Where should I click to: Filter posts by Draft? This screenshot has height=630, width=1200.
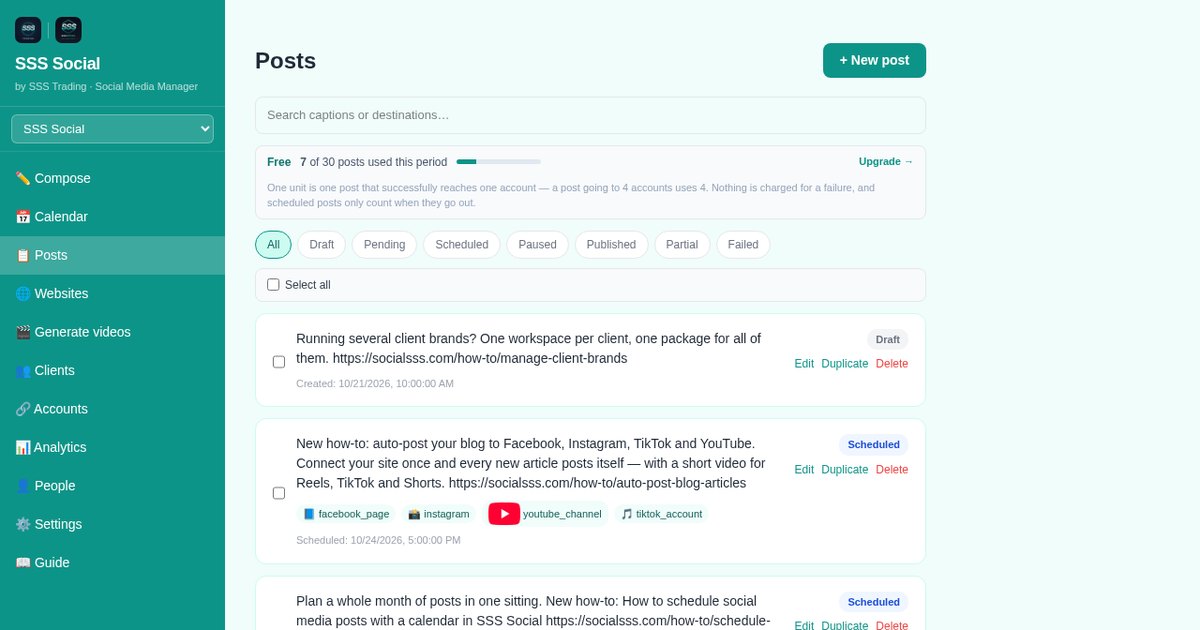[322, 245]
